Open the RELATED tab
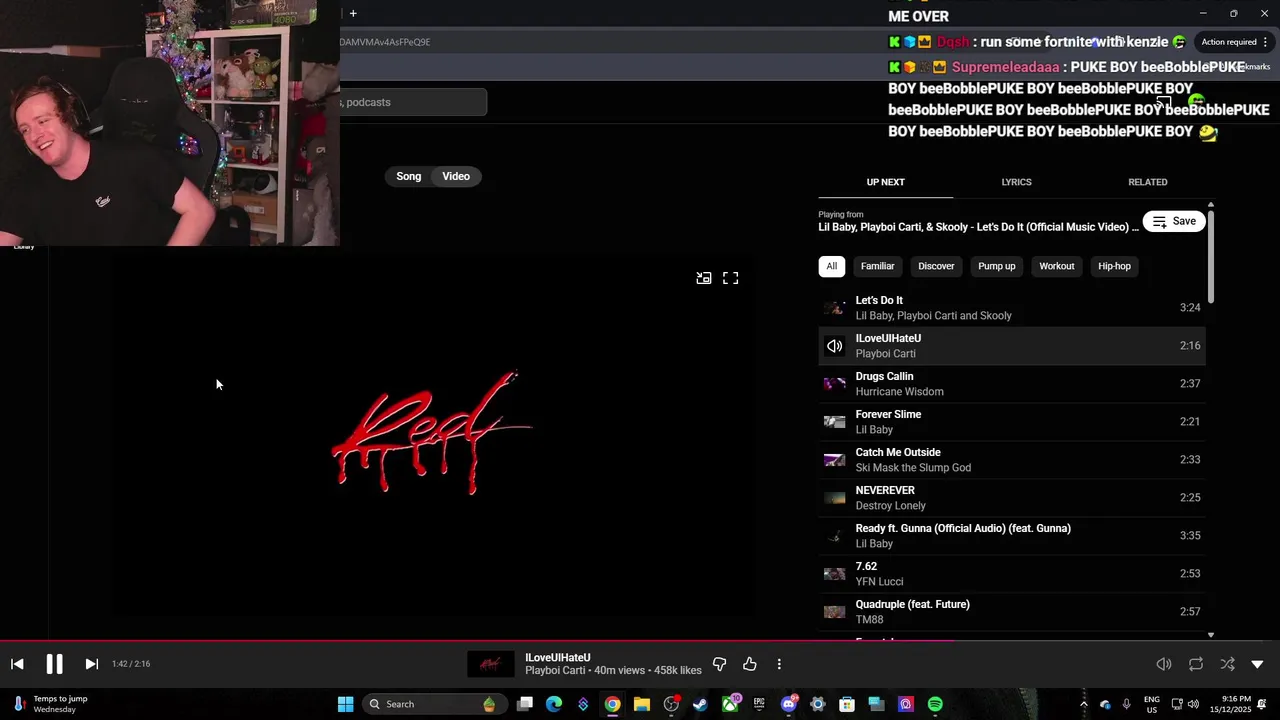1280x720 pixels. [1148, 182]
